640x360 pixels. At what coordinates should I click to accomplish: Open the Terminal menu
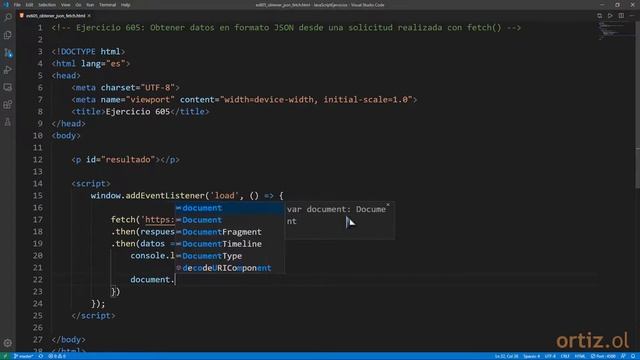pyautogui.click(x=107, y=5)
